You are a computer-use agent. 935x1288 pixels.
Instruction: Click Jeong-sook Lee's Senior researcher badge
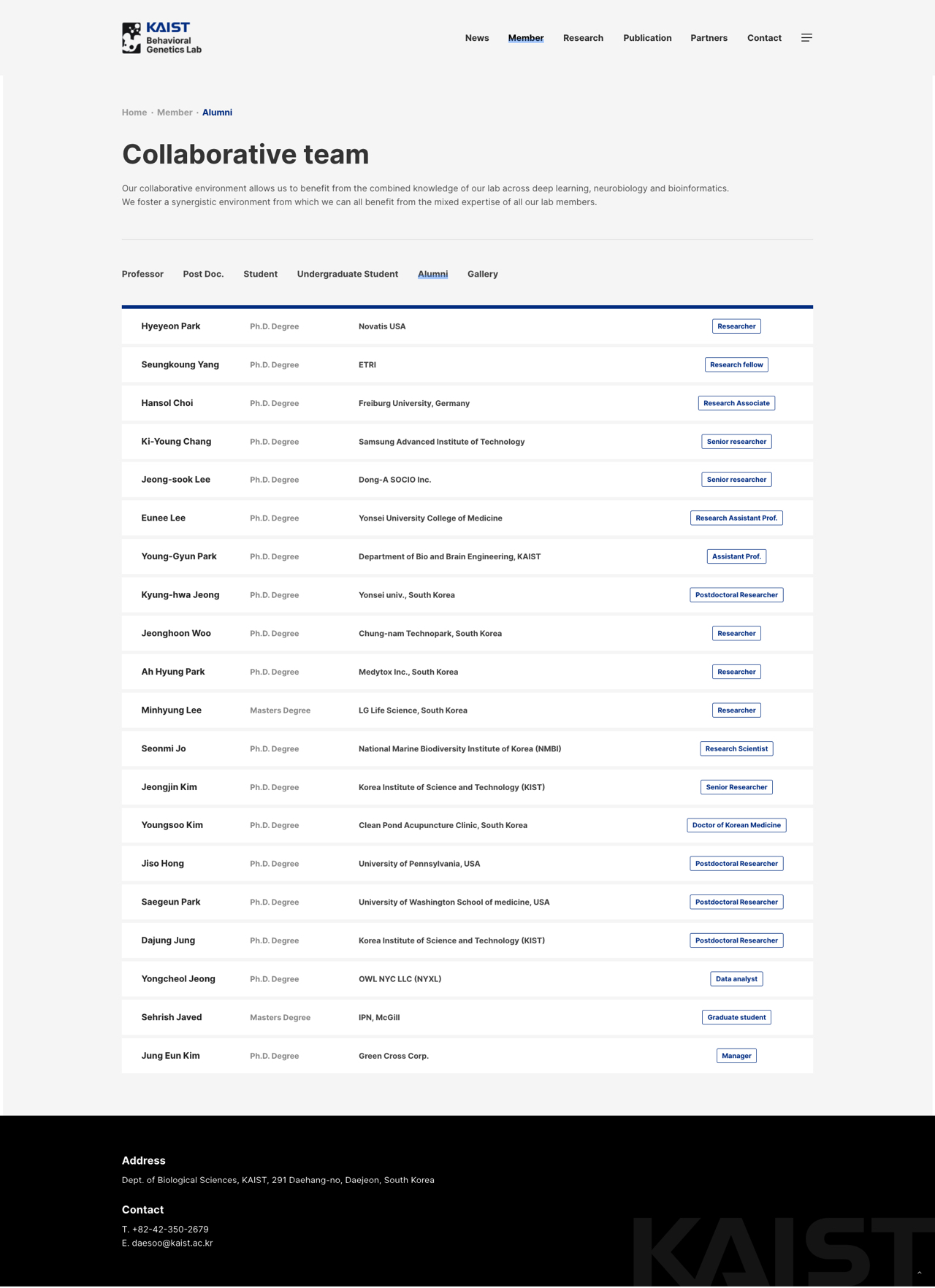coord(736,480)
